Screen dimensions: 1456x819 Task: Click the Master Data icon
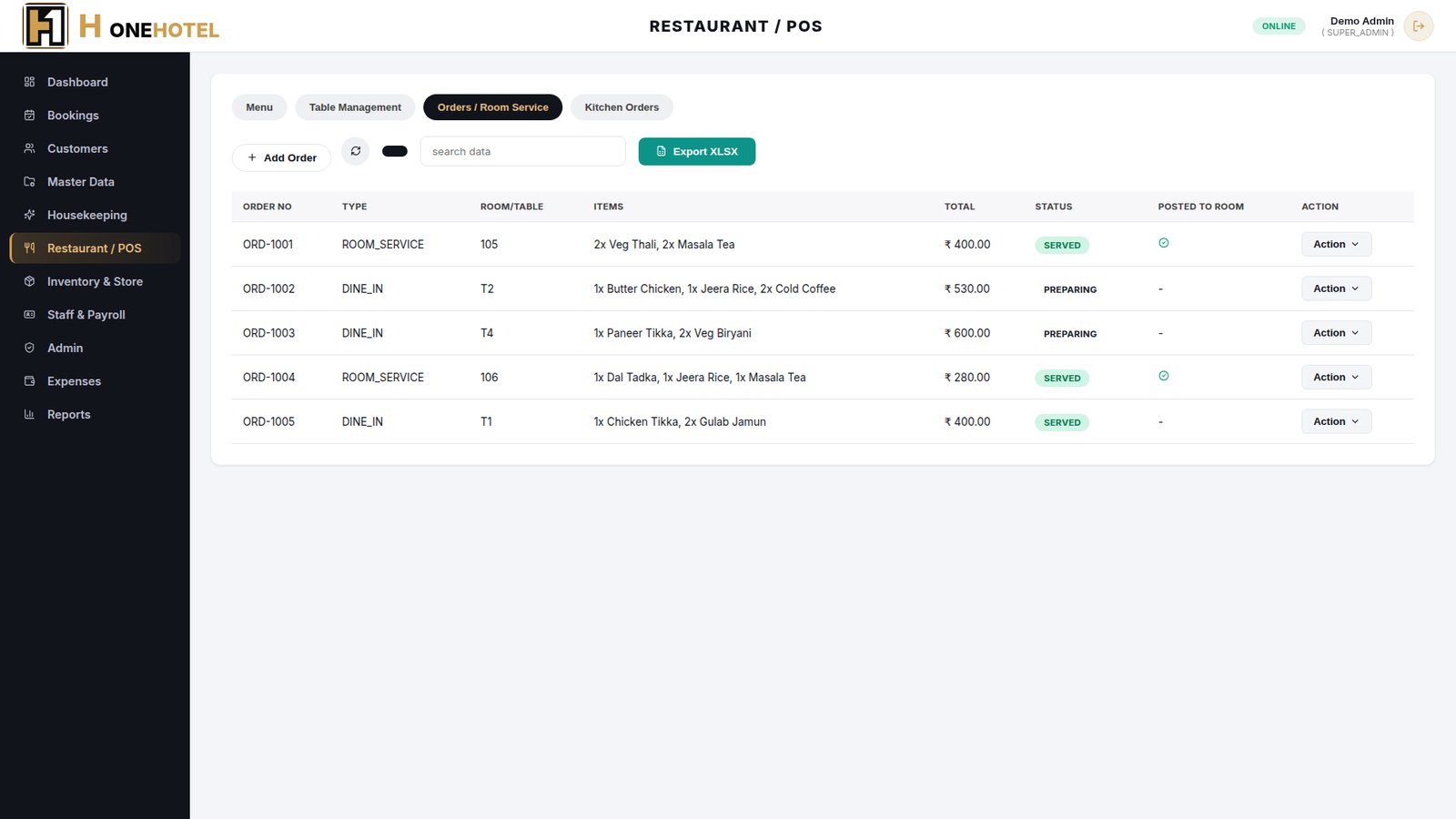pos(29,182)
